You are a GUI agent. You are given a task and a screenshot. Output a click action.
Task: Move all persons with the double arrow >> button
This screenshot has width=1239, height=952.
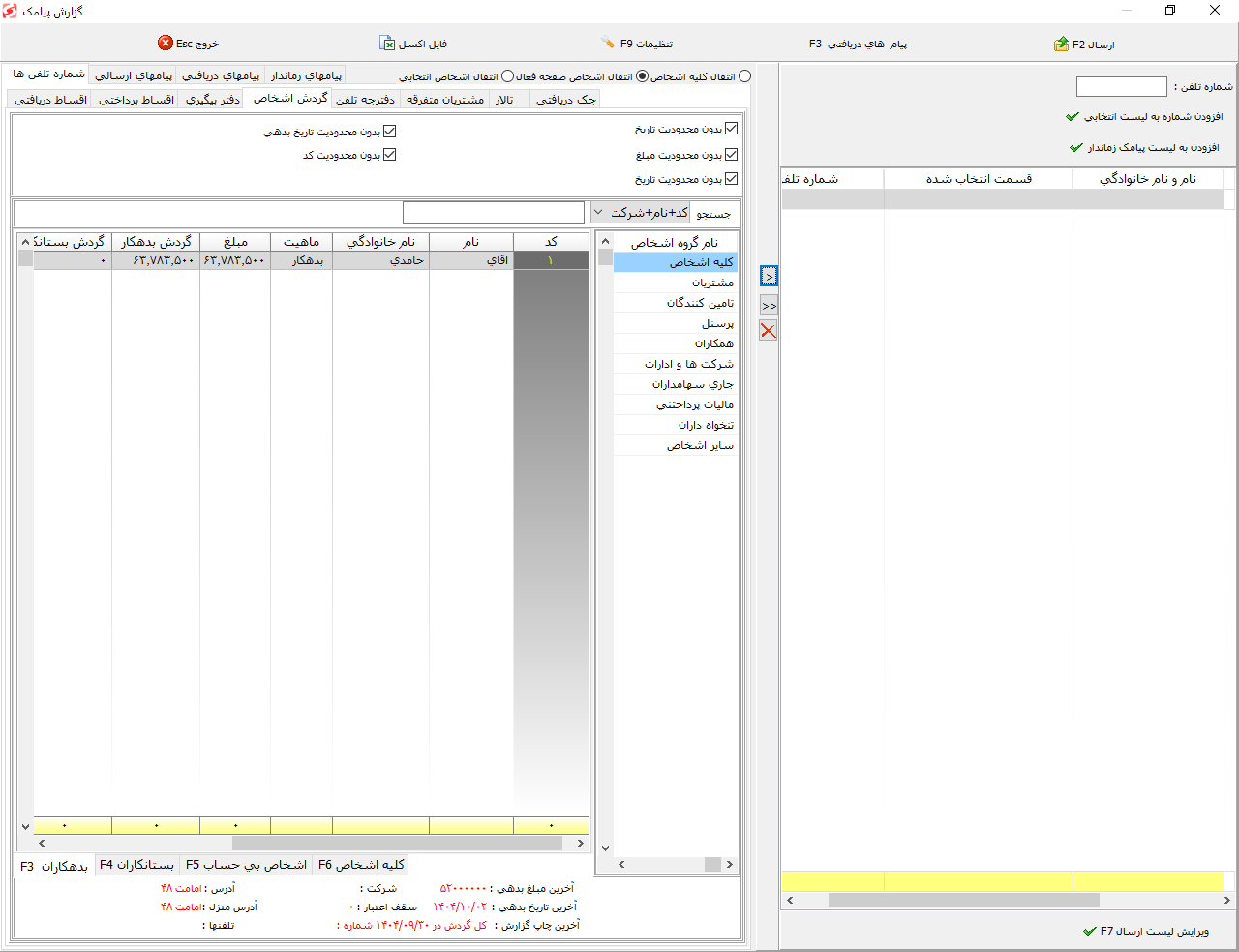click(769, 305)
